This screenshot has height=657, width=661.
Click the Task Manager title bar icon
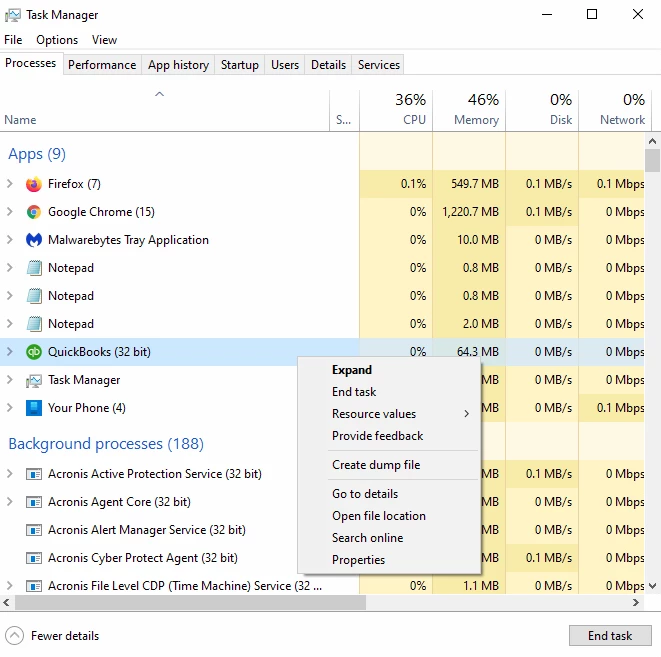13,15
